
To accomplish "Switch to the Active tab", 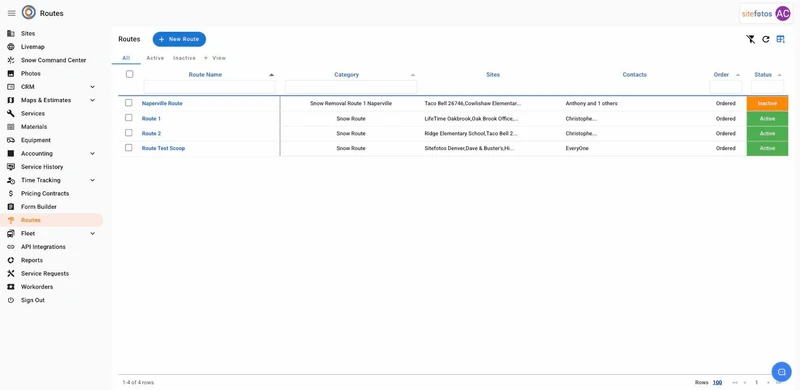I will [155, 58].
